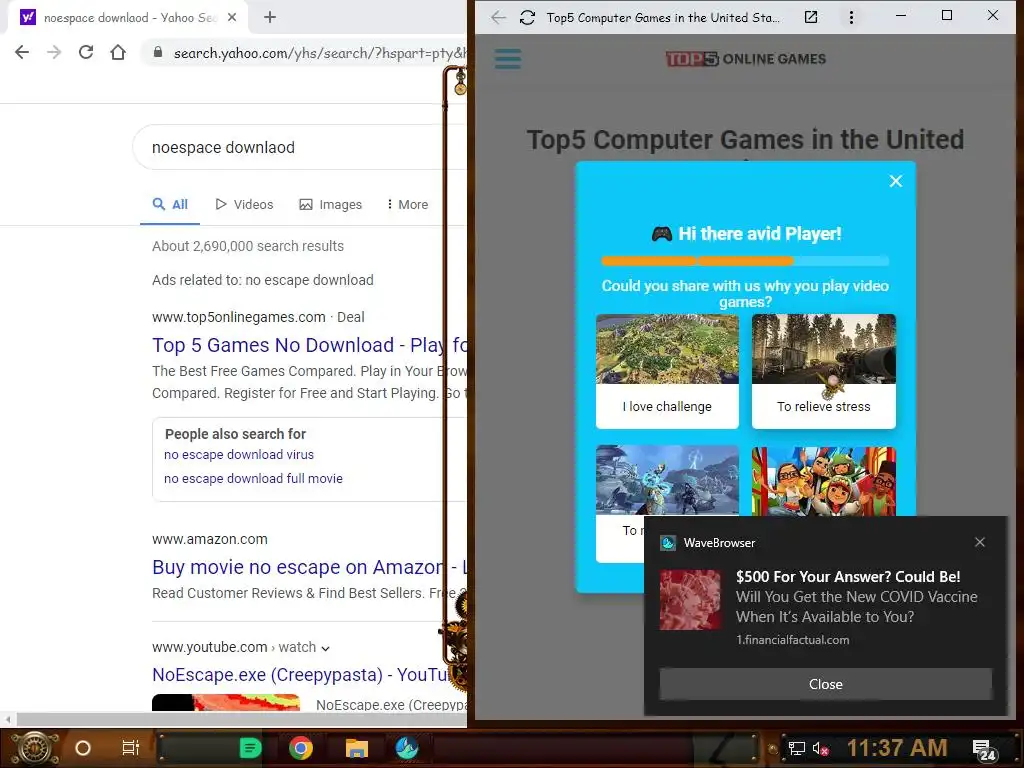
Task: Click the red COVID notification image
Action: [x=690, y=600]
